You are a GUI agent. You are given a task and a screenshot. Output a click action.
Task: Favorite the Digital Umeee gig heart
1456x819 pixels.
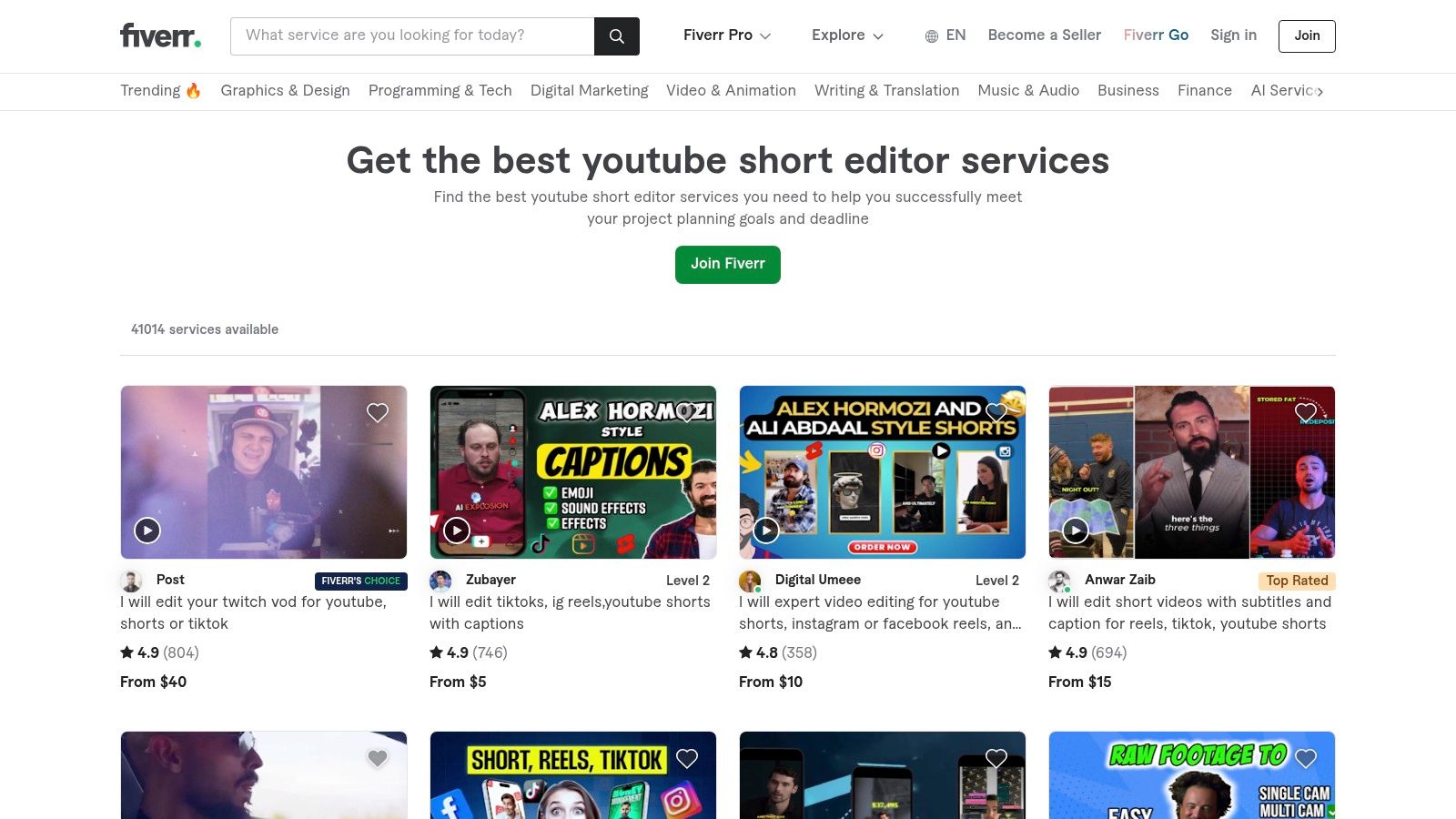996,413
